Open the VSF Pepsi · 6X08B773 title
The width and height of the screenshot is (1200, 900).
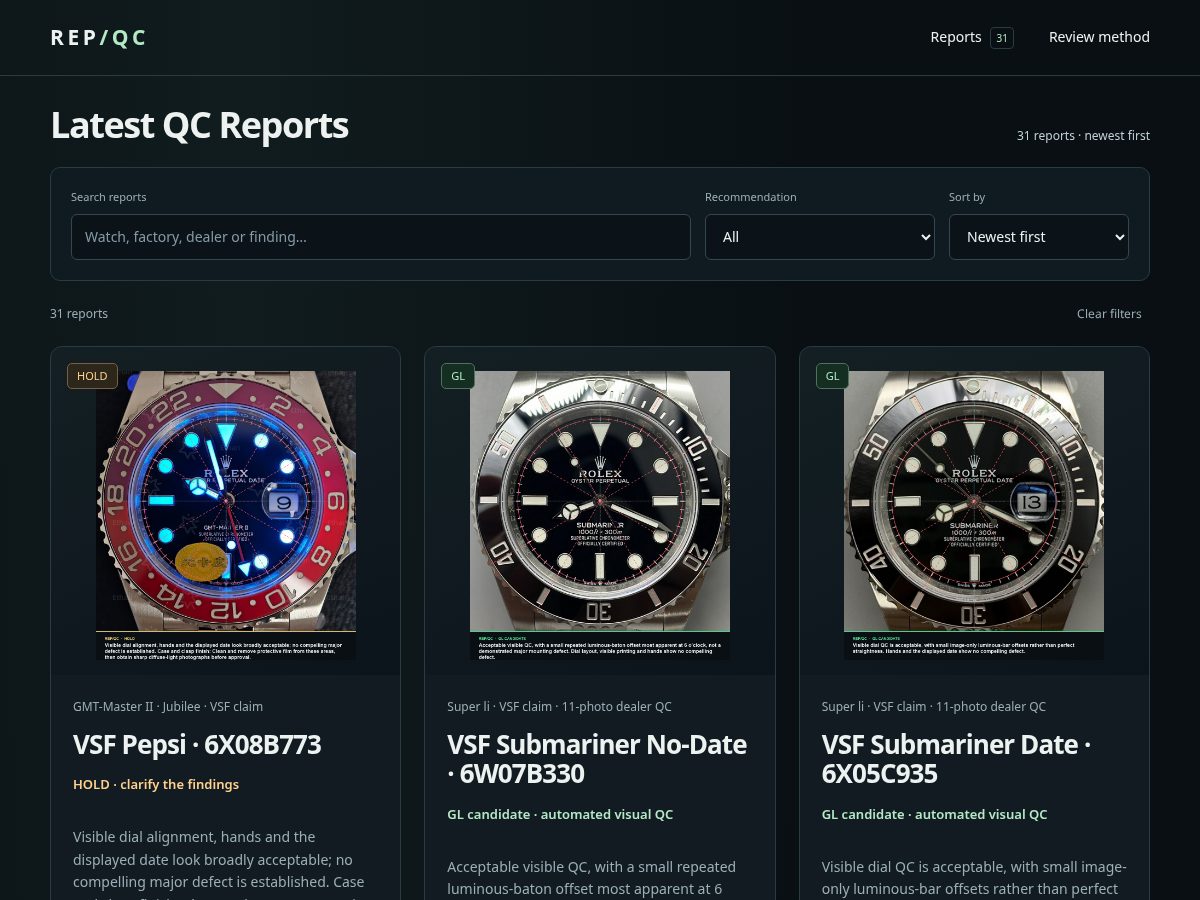click(197, 745)
